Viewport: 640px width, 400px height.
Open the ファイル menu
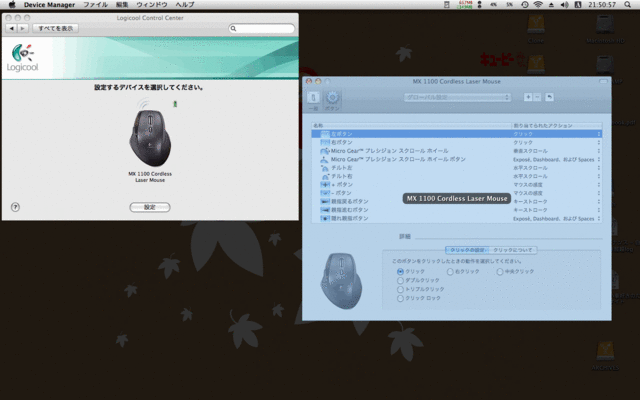point(96,4)
